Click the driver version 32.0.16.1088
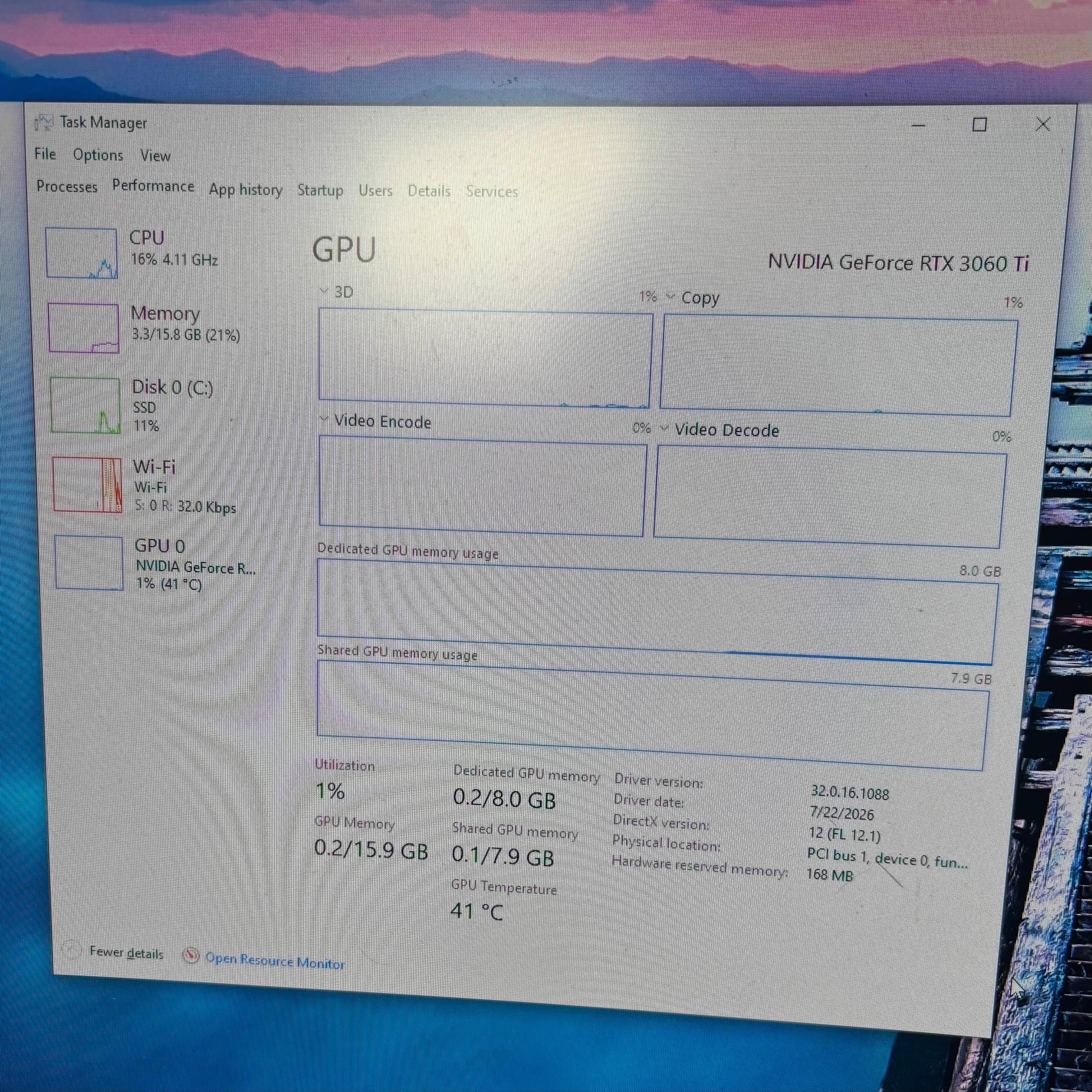The height and width of the screenshot is (1092, 1092). [850, 793]
